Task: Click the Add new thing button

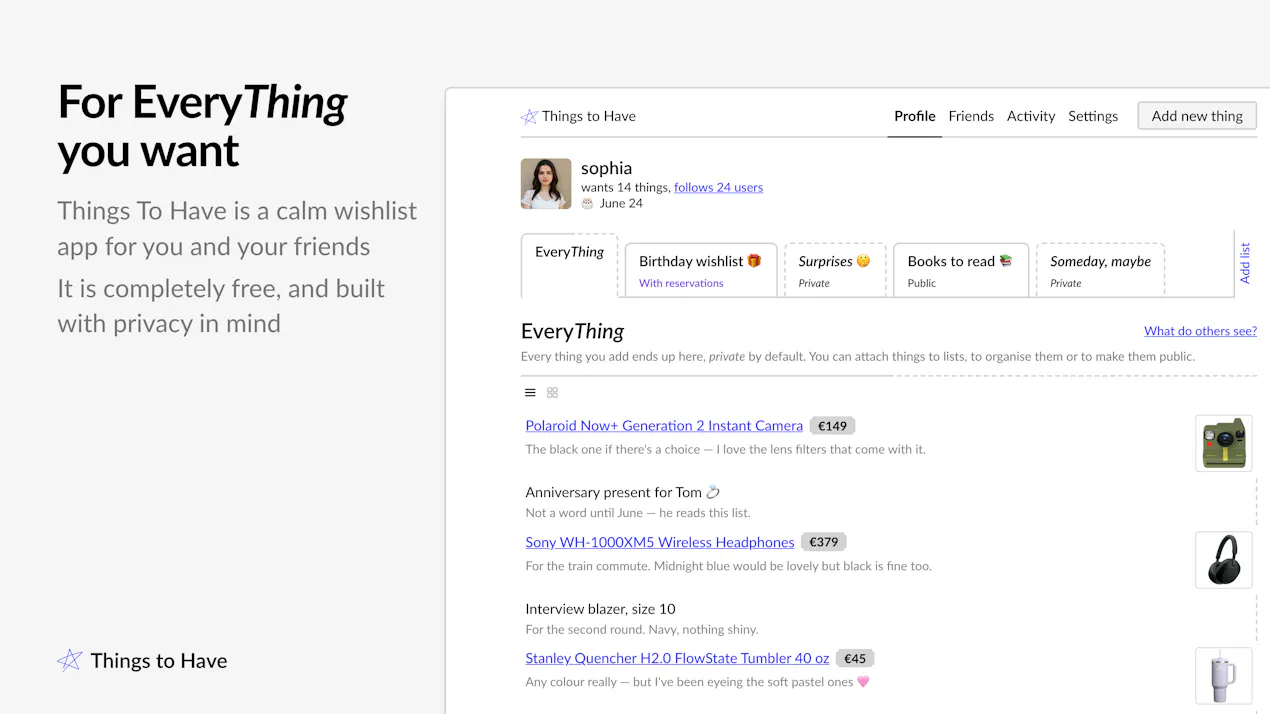Action: point(1197,116)
